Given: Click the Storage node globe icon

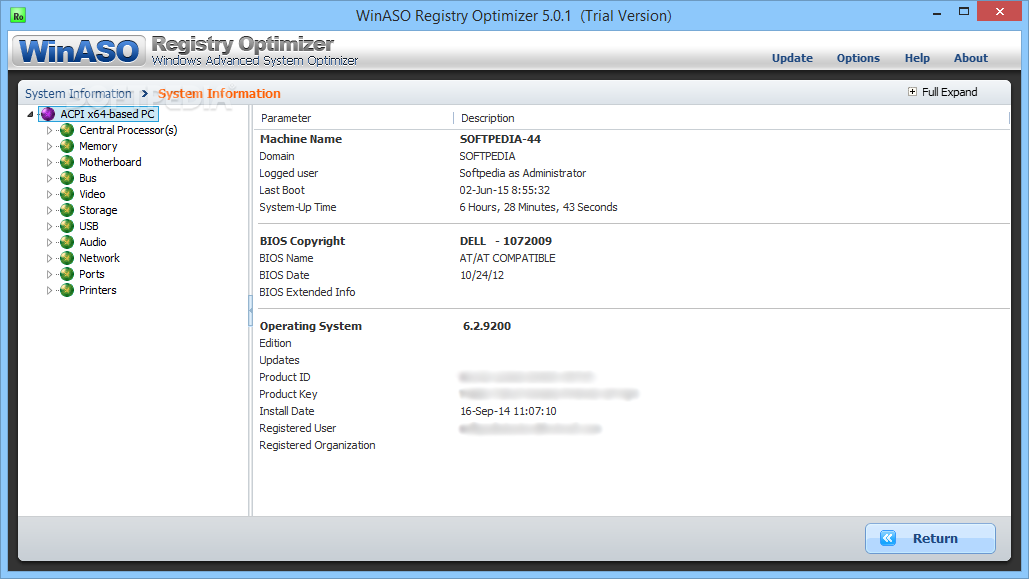Looking at the screenshot, I should 67,210.
